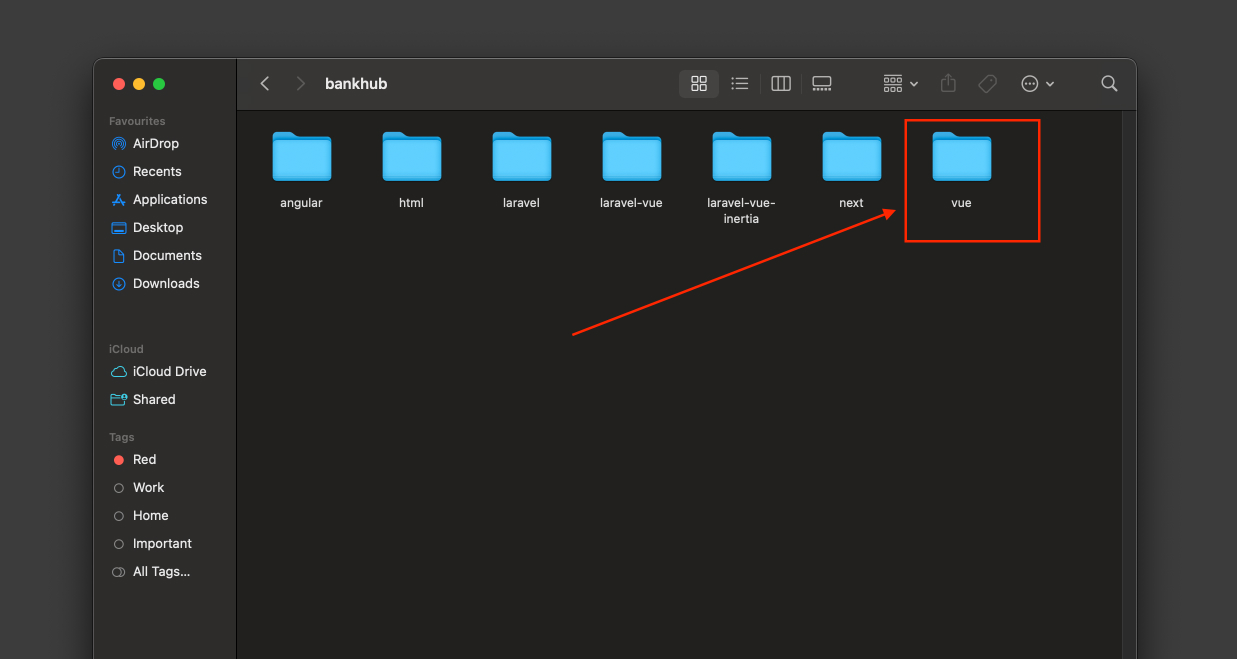
Task: Select the html folder icon
Action: [412, 157]
